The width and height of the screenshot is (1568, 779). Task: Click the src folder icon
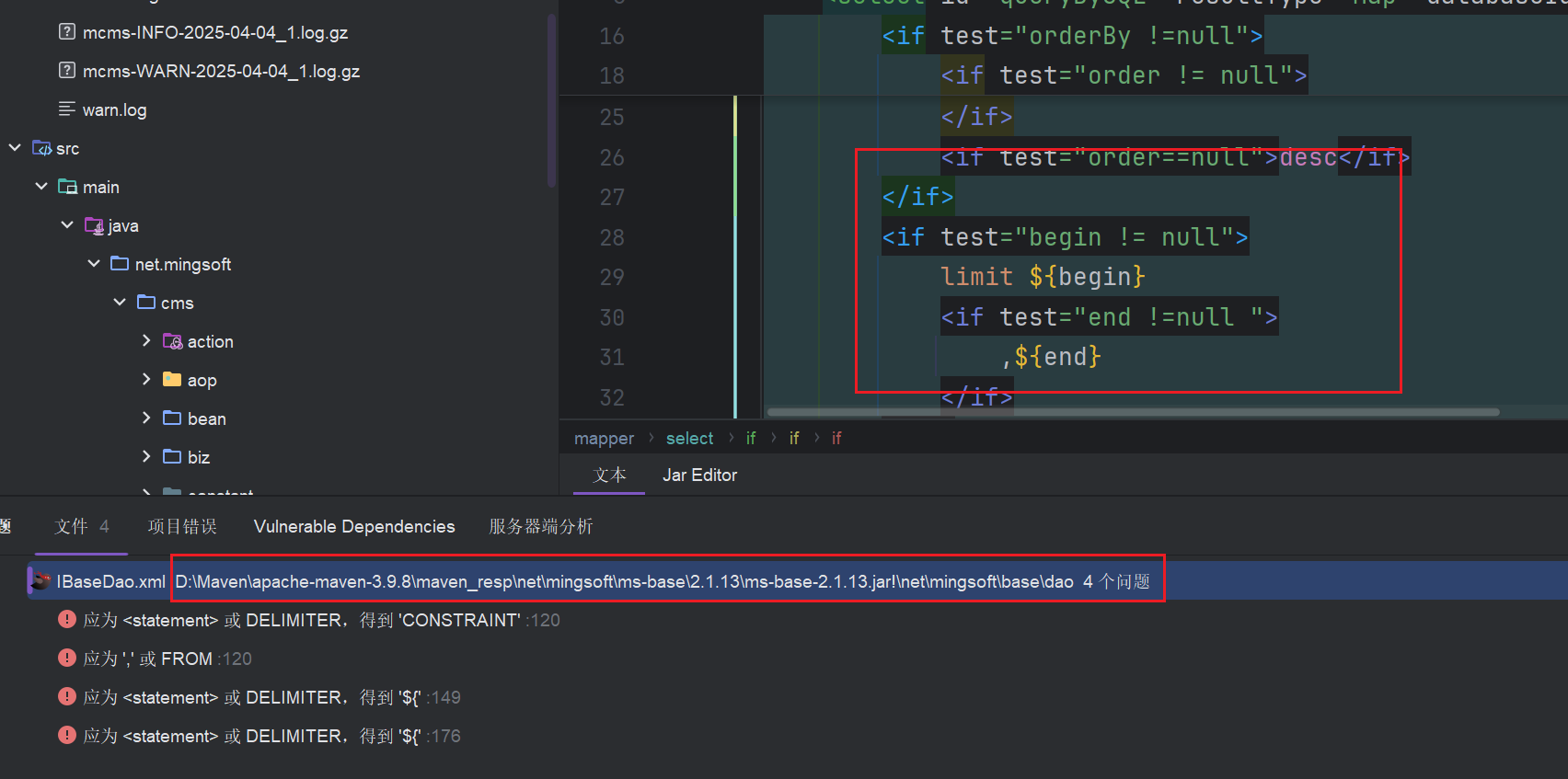tap(41, 148)
